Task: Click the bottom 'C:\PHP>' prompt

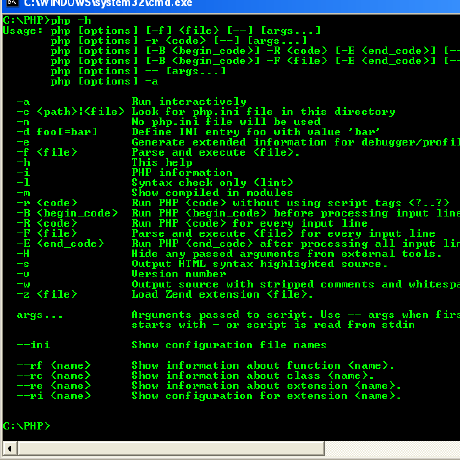Action: pyautogui.click(x=26, y=426)
